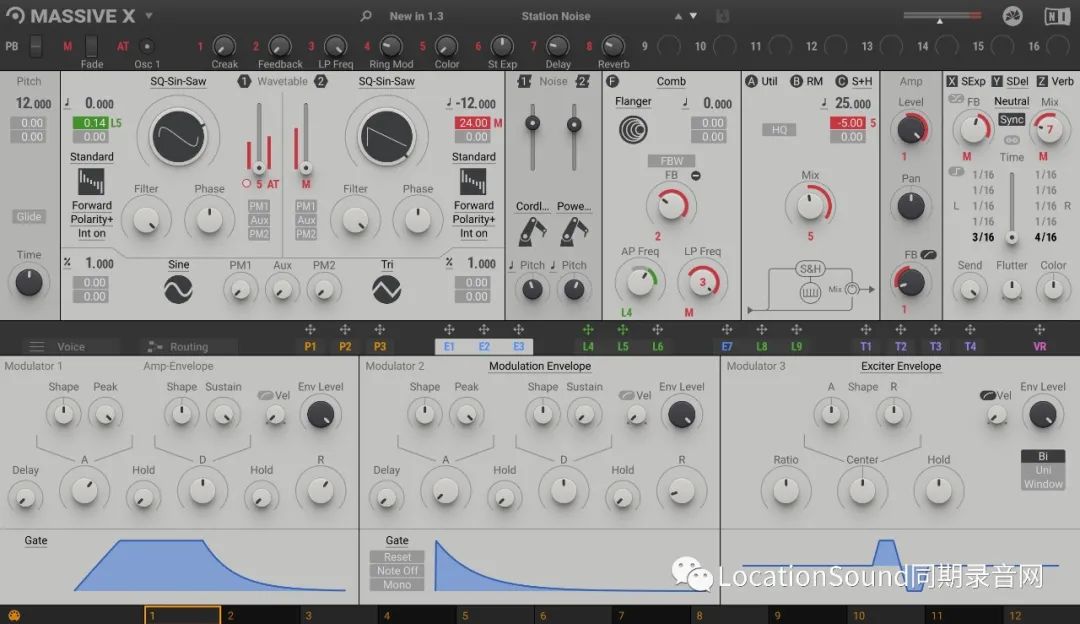Click the P1 modulation drag handle icon
The height and width of the screenshot is (624, 1080).
[310, 330]
